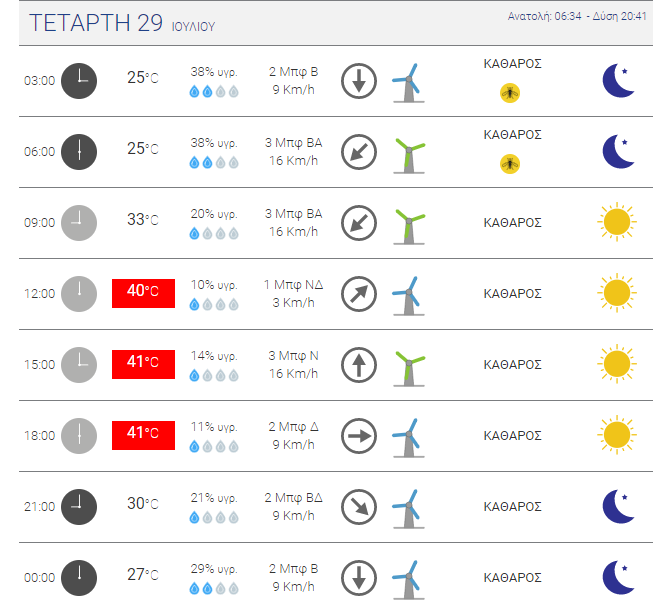The image size is (662, 603).
Task: Click the sunrise and sunset times text
Action: point(577,16)
